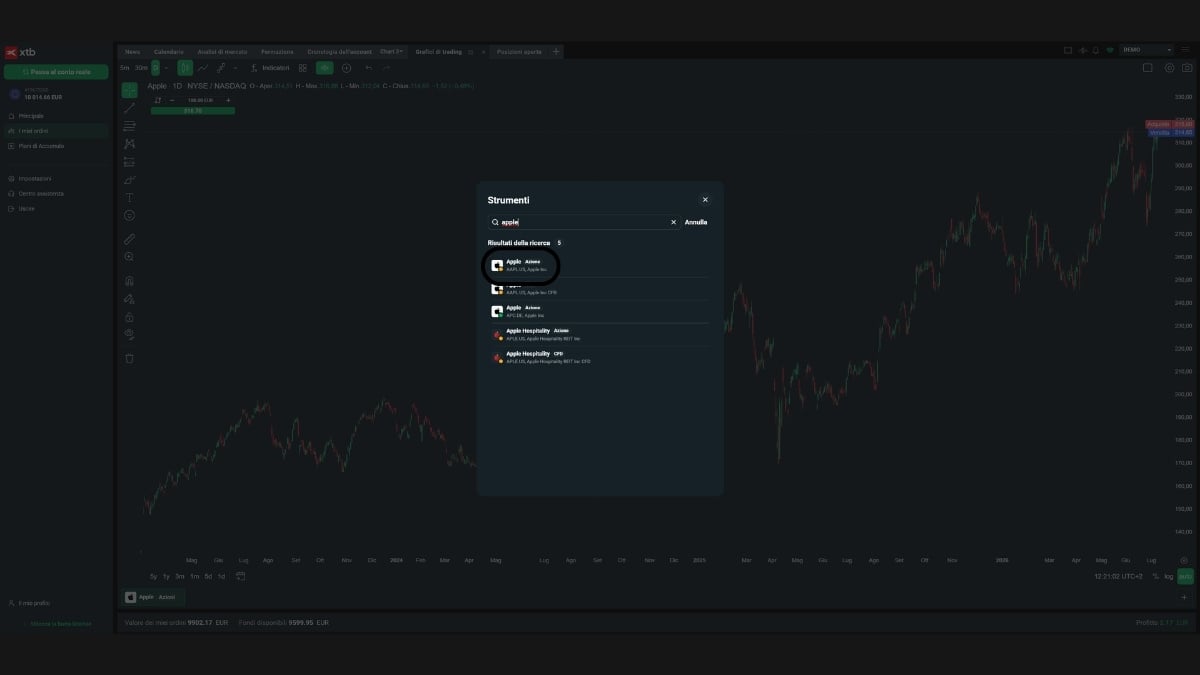
Task: Click Annulla in Strumenti dialog
Action: (696, 222)
